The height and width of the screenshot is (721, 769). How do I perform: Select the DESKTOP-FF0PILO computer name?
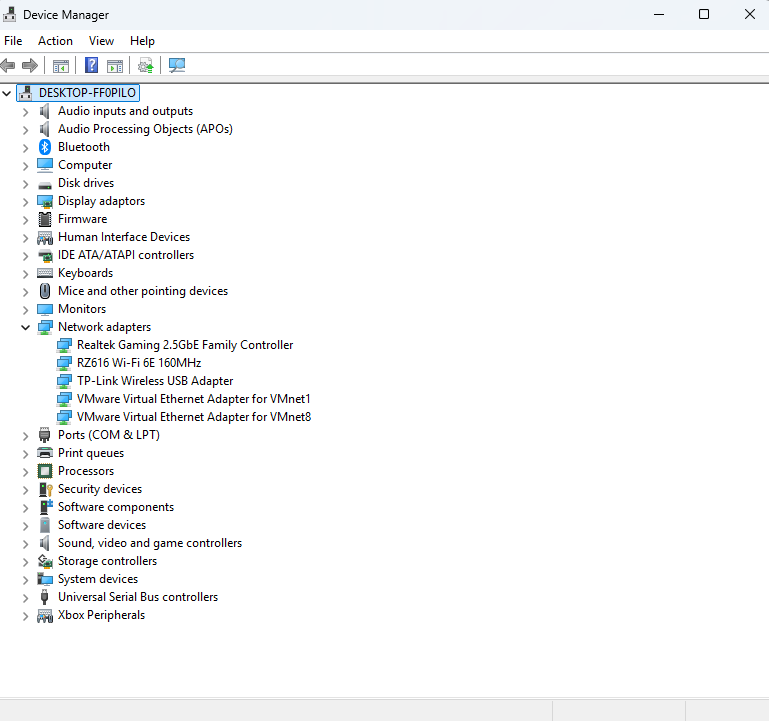click(87, 93)
